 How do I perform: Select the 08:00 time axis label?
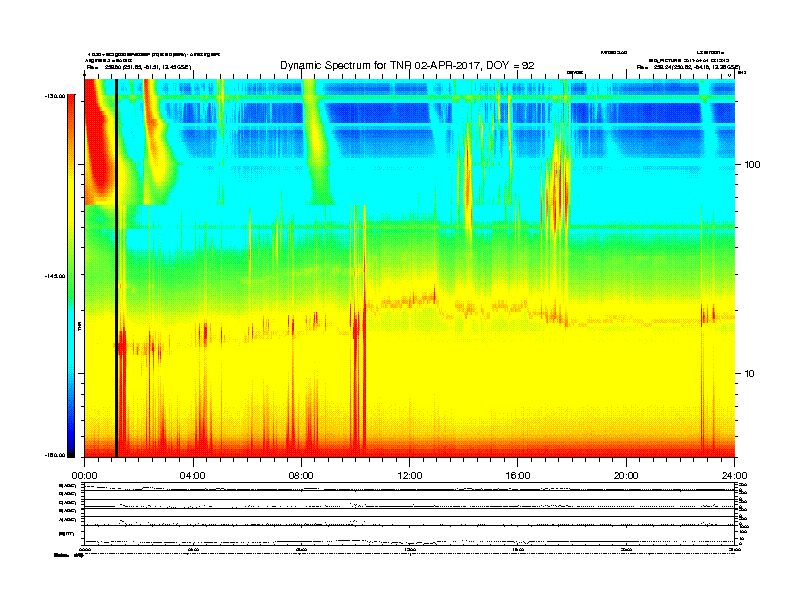301,476
